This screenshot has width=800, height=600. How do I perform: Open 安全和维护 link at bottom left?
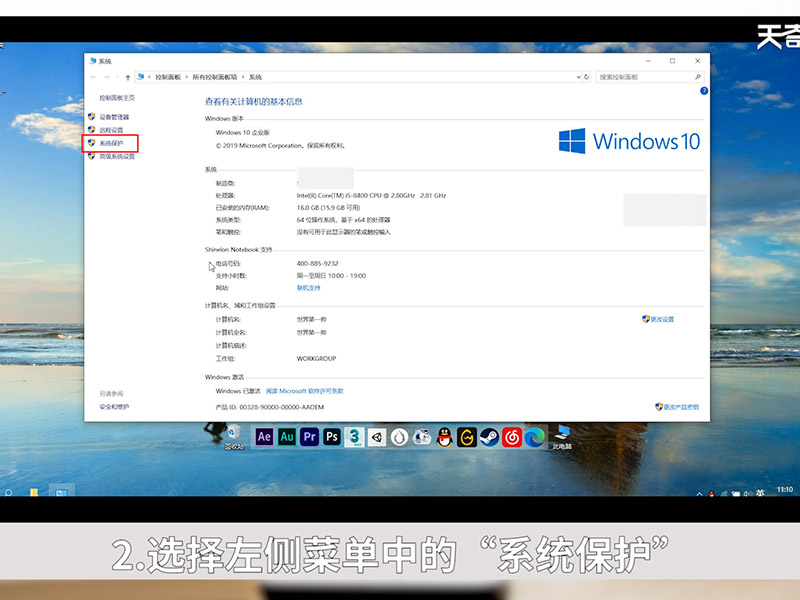(x=114, y=407)
